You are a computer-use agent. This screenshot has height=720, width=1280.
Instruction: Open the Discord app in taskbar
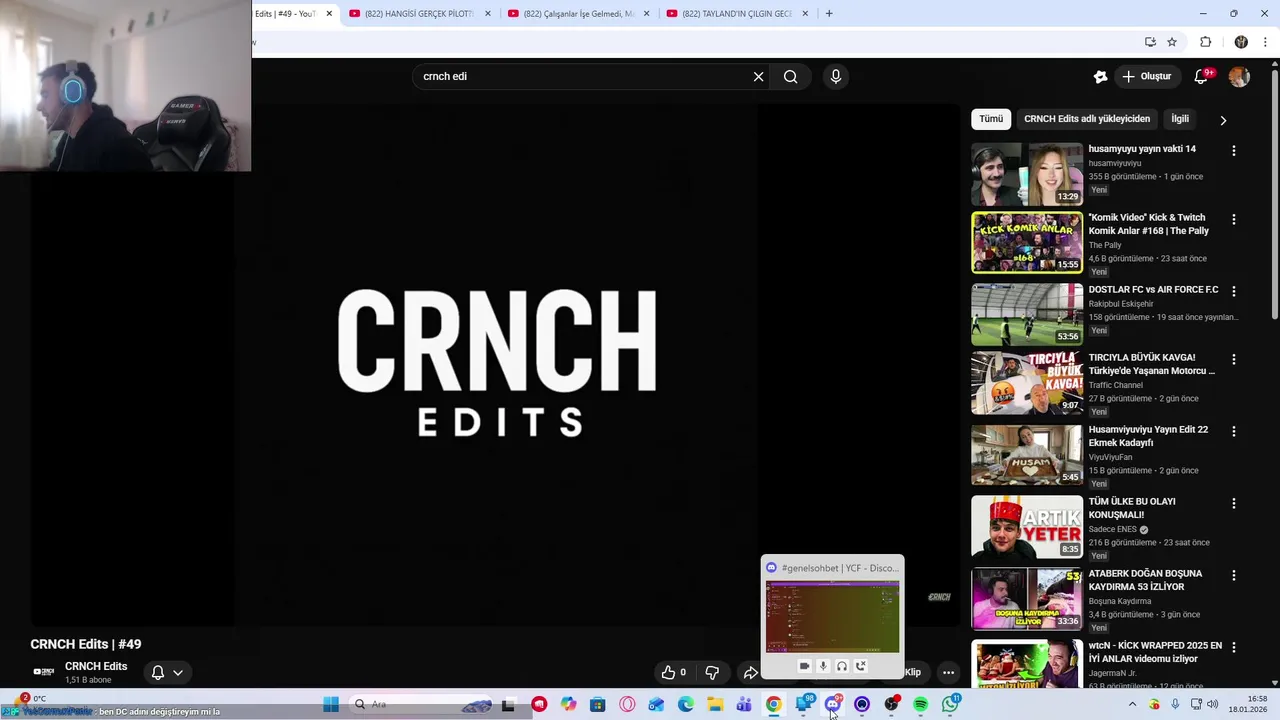[833, 705]
